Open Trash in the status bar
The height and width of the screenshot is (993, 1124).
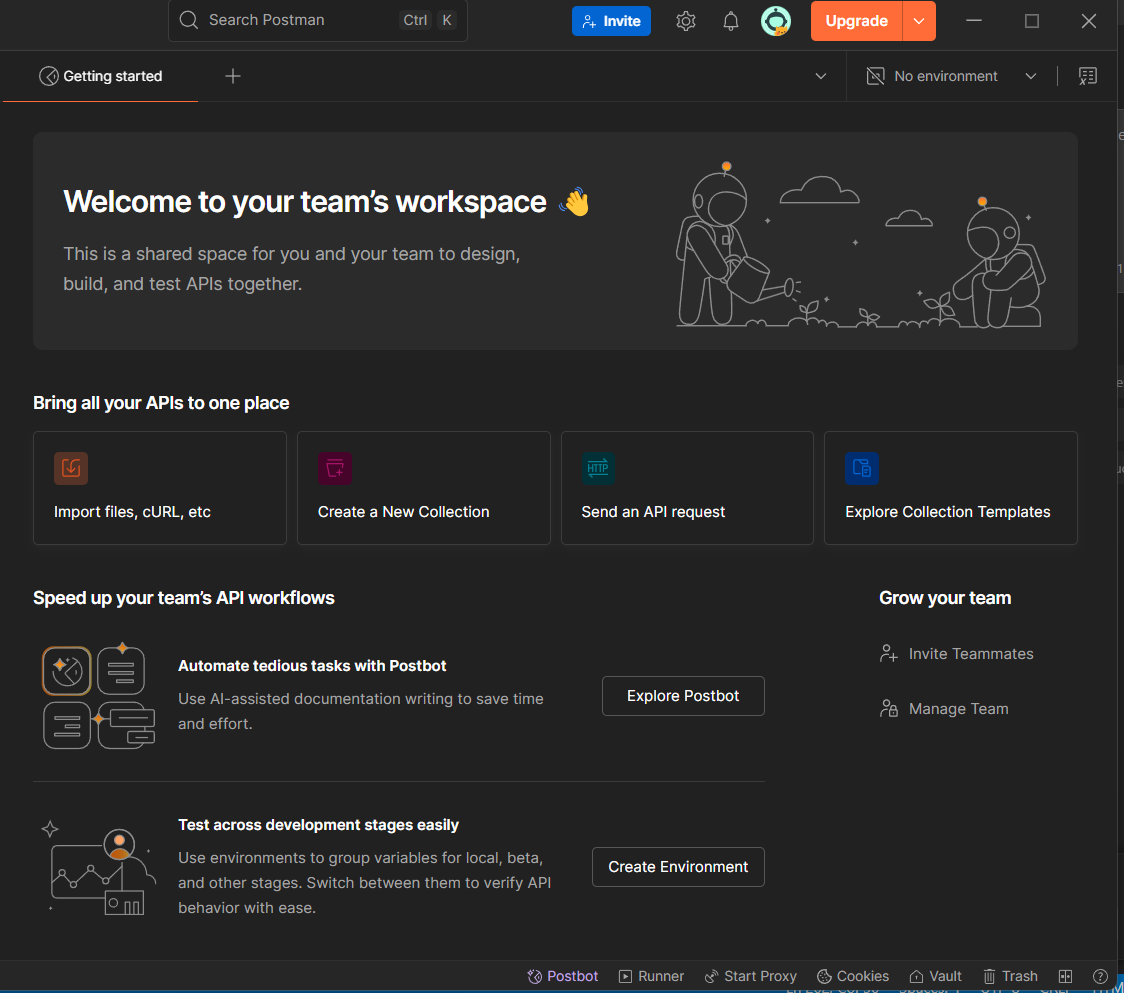pyautogui.click(x=1010, y=976)
